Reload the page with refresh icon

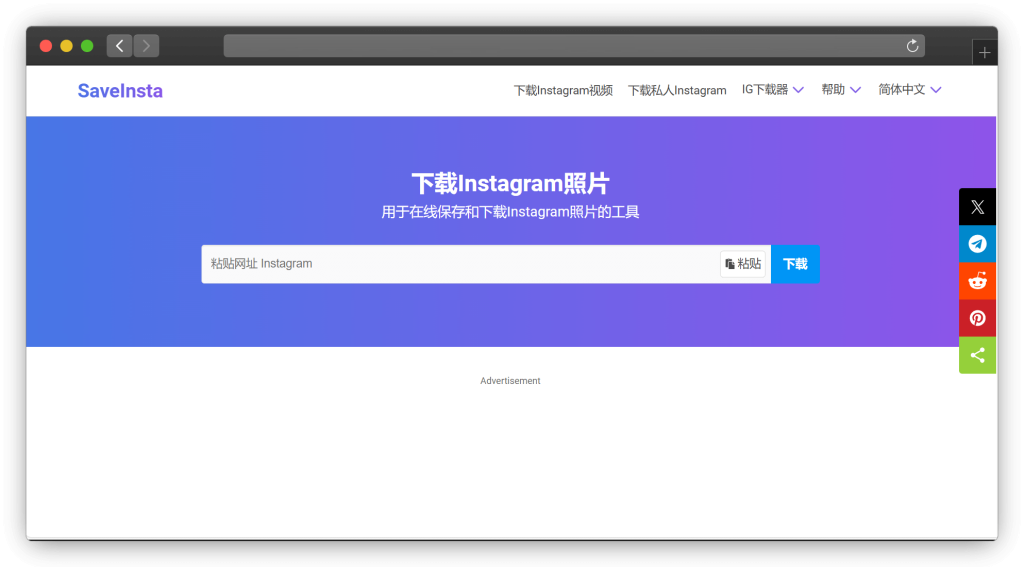click(x=912, y=46)
